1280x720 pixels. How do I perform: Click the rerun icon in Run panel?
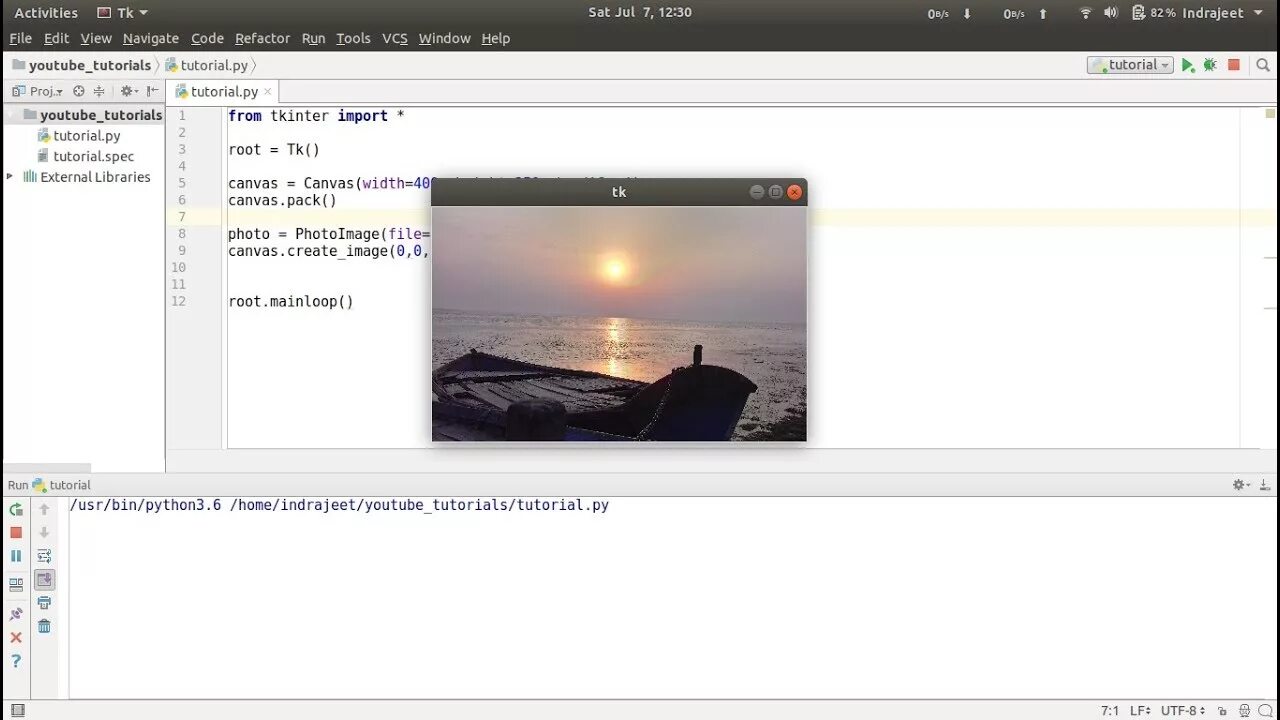point(16,509)
